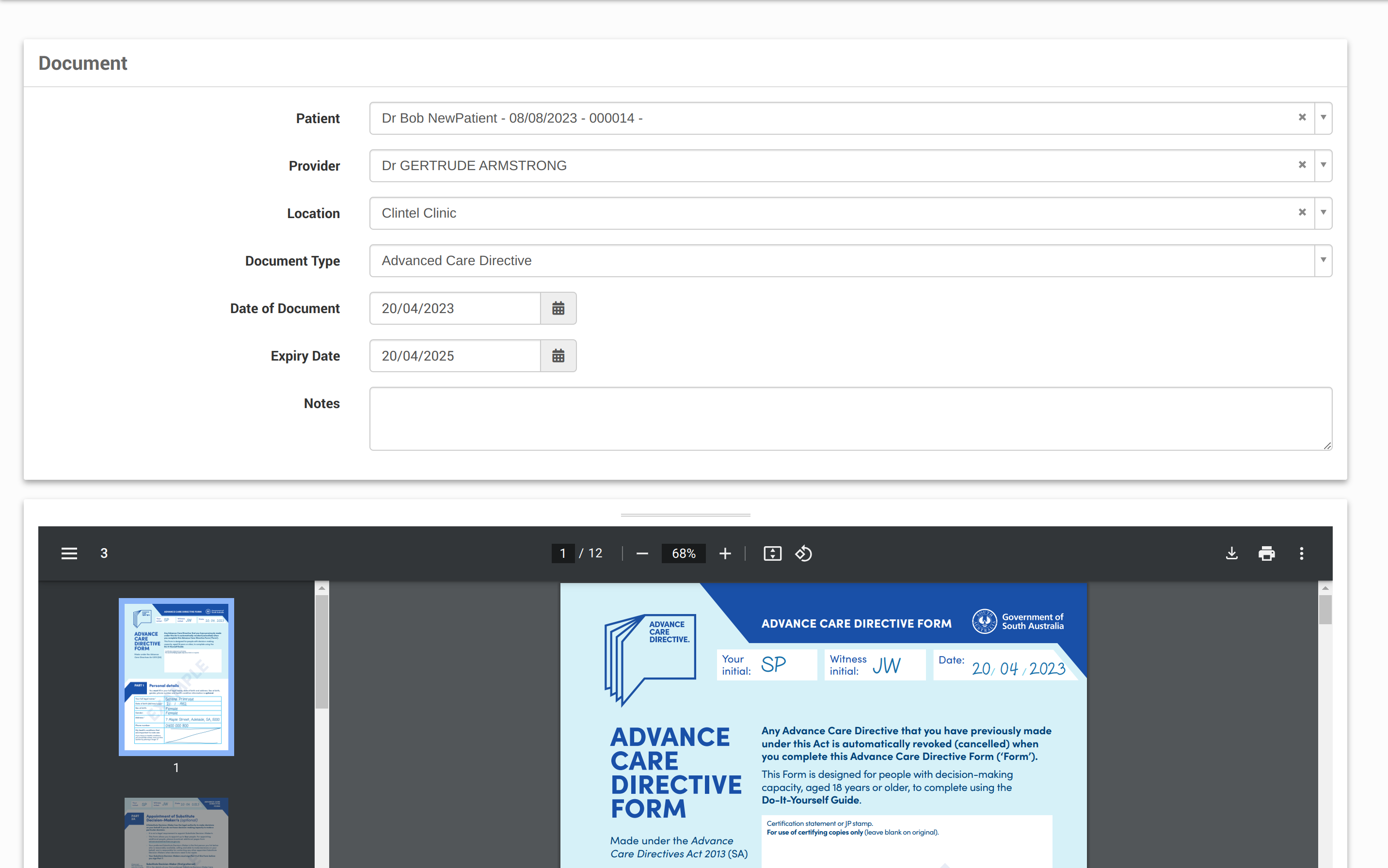Rotate the PDF counterclockwise
Screen dimensions: 1388x868
tap(803, 553)
